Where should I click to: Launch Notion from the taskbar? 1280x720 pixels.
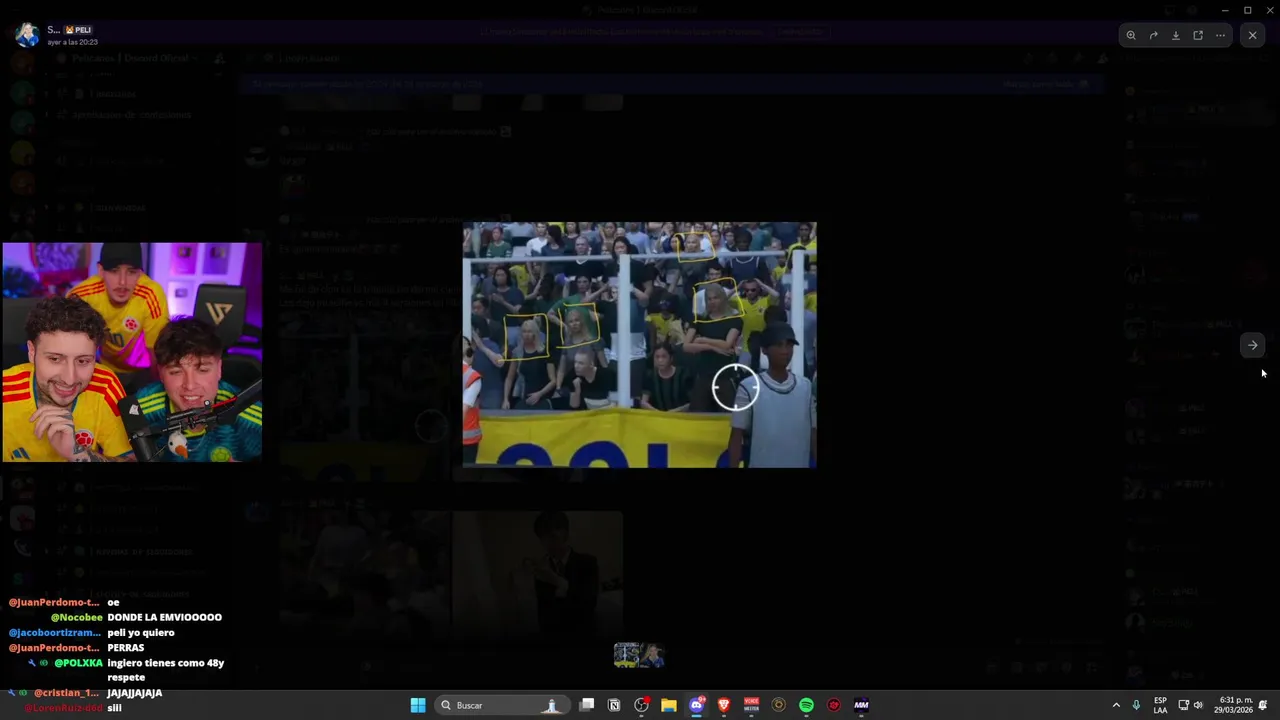click(614, 705)
